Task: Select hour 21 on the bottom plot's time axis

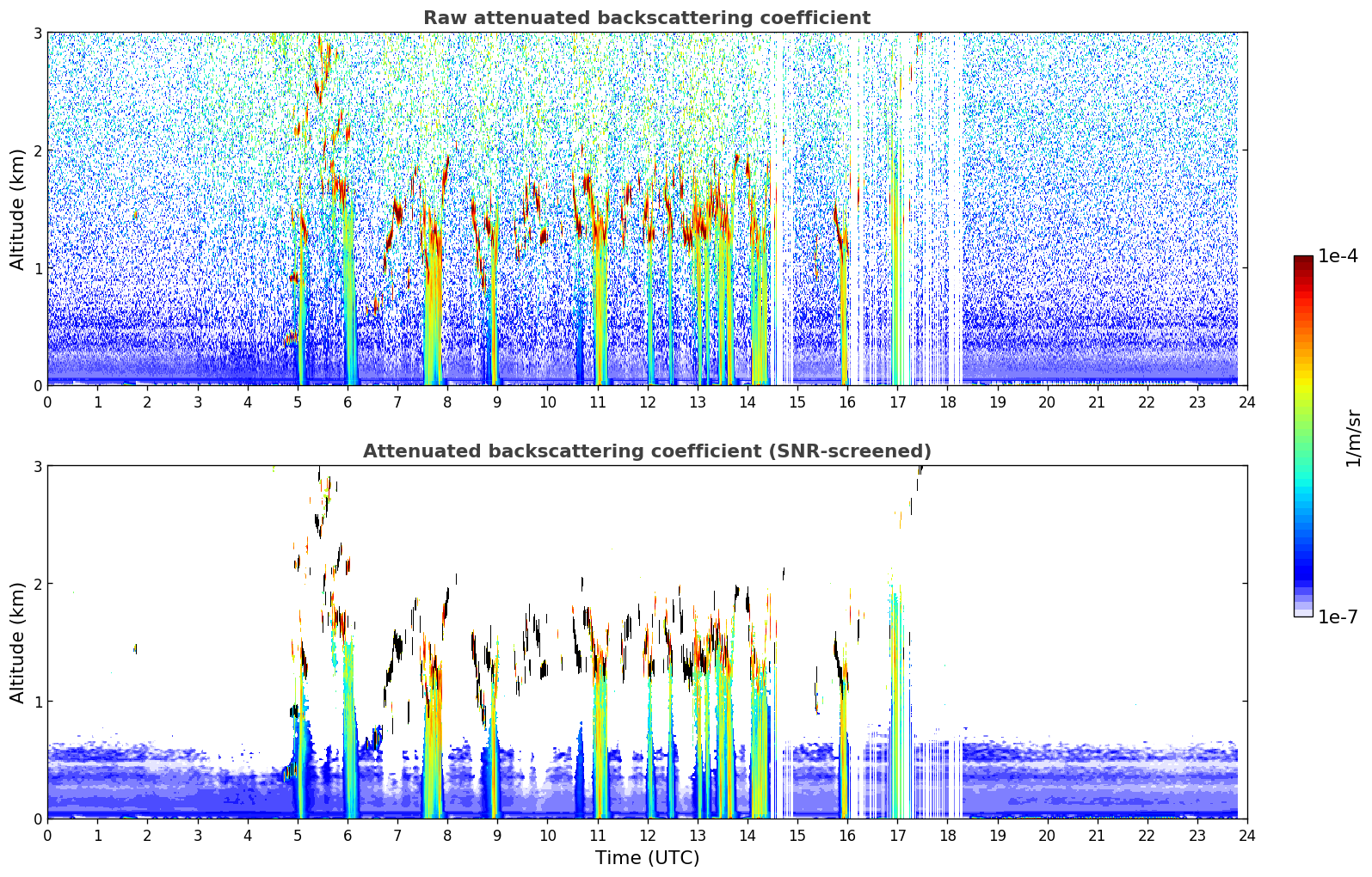Action: [x=1097, y=836]
